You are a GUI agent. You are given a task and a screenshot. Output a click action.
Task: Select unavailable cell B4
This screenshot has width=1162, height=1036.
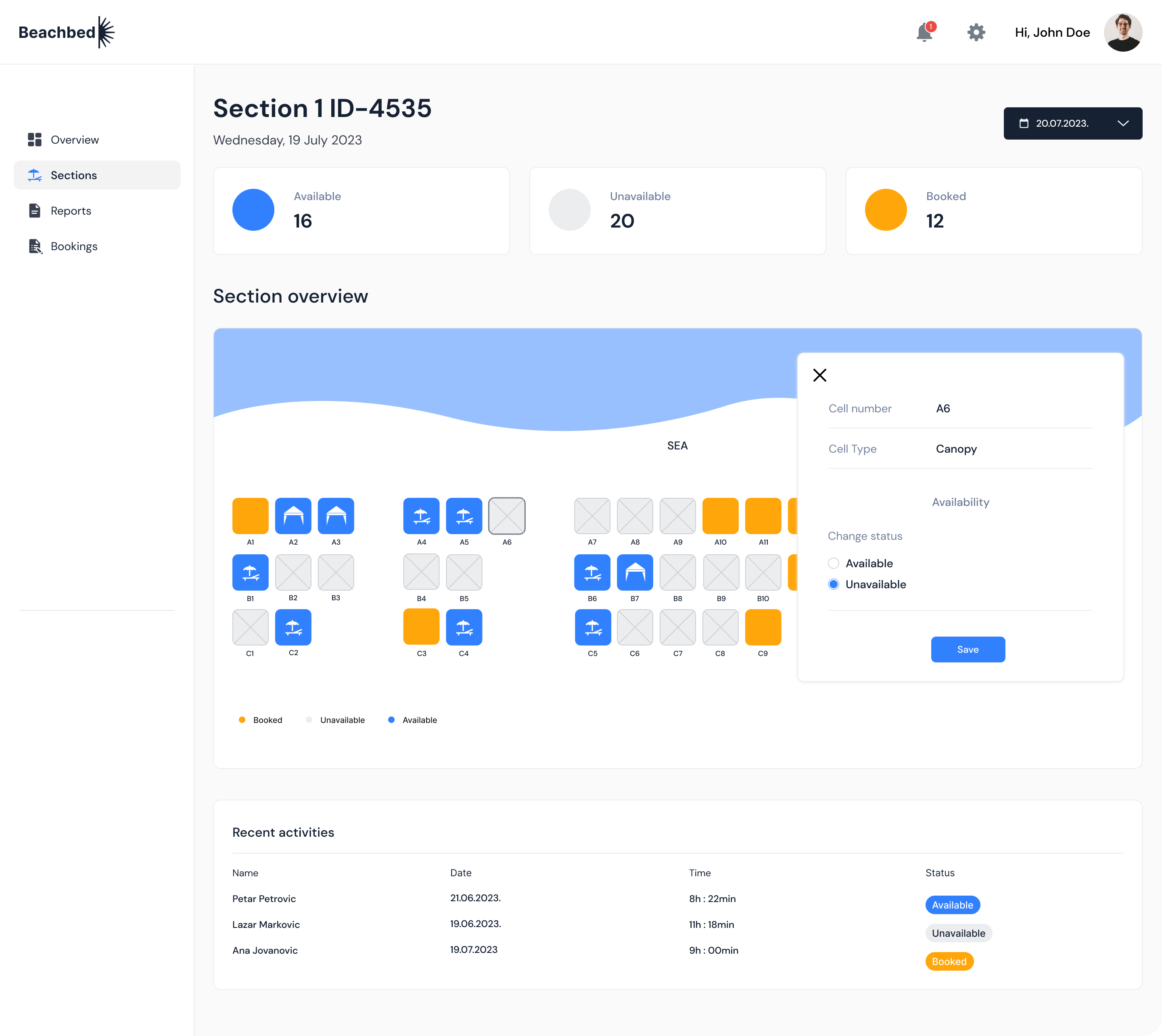tap(421, 572)
